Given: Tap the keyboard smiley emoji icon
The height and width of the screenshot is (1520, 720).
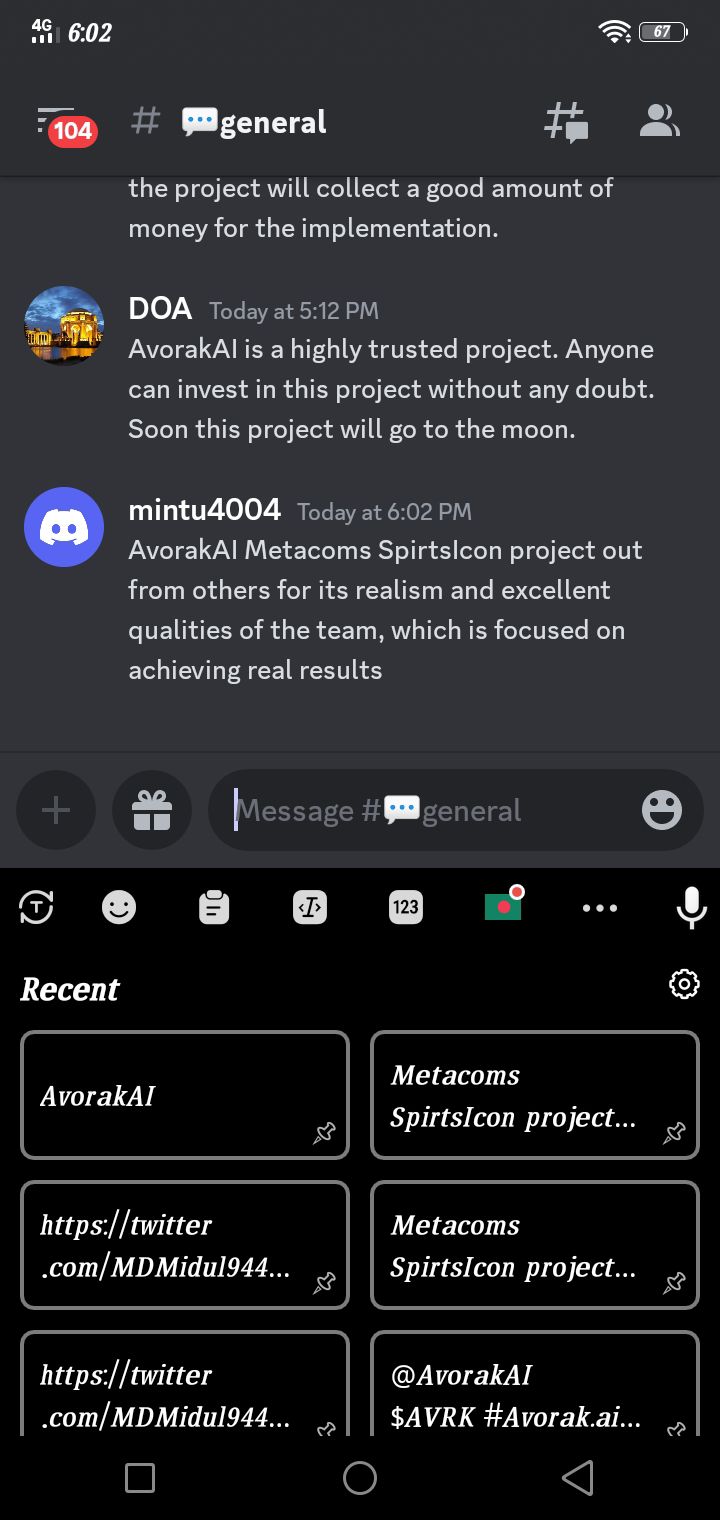Looking at the screenshot, I should [x=119, y=907].
